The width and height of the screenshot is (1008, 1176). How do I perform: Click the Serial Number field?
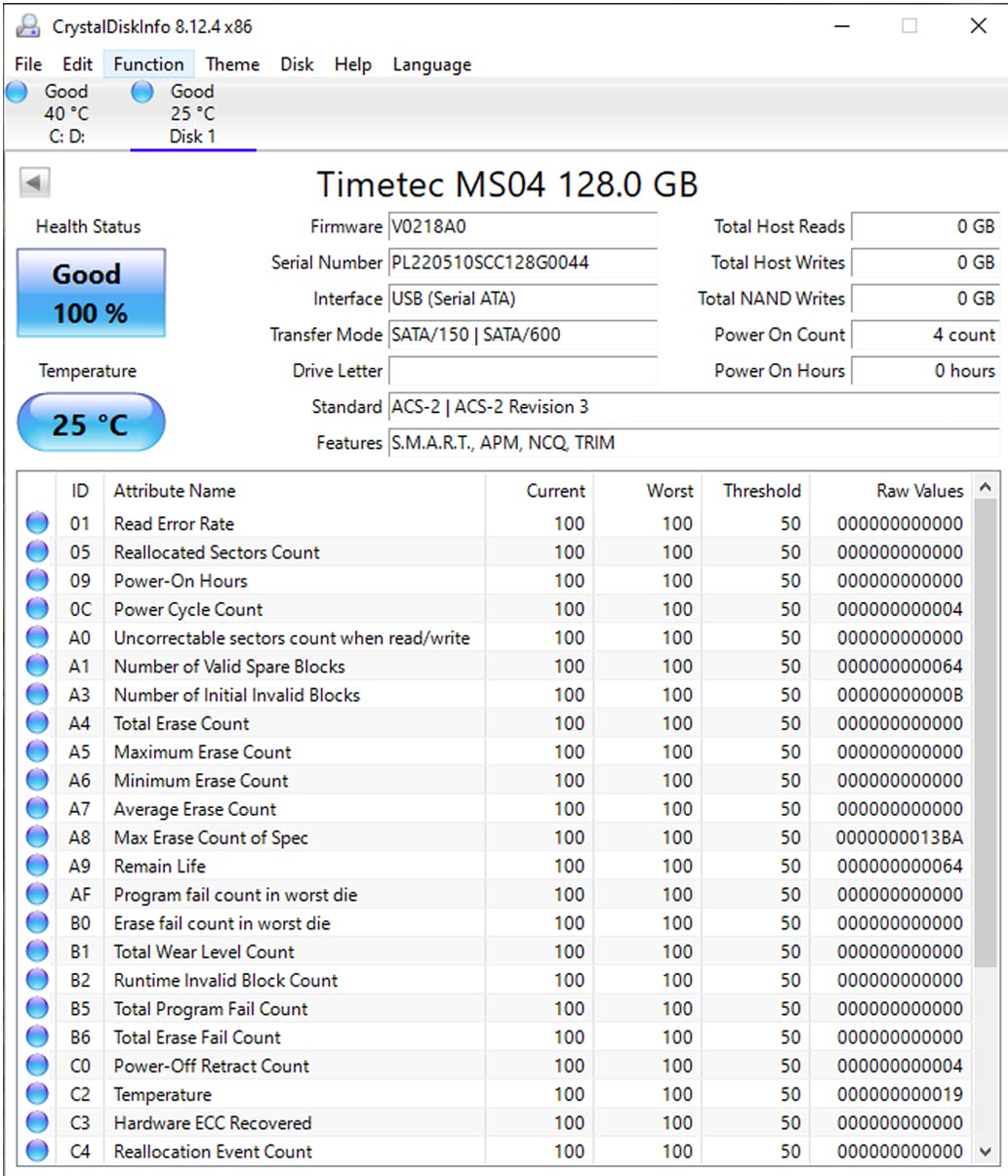pyautogui.click(x=522, y=263)
